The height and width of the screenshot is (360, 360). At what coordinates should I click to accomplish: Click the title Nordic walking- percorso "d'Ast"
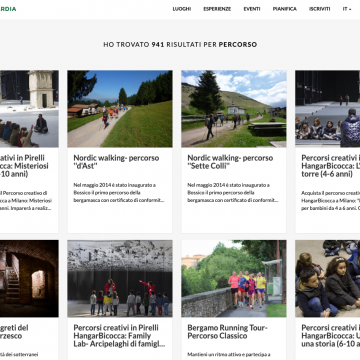coord(116,162)
